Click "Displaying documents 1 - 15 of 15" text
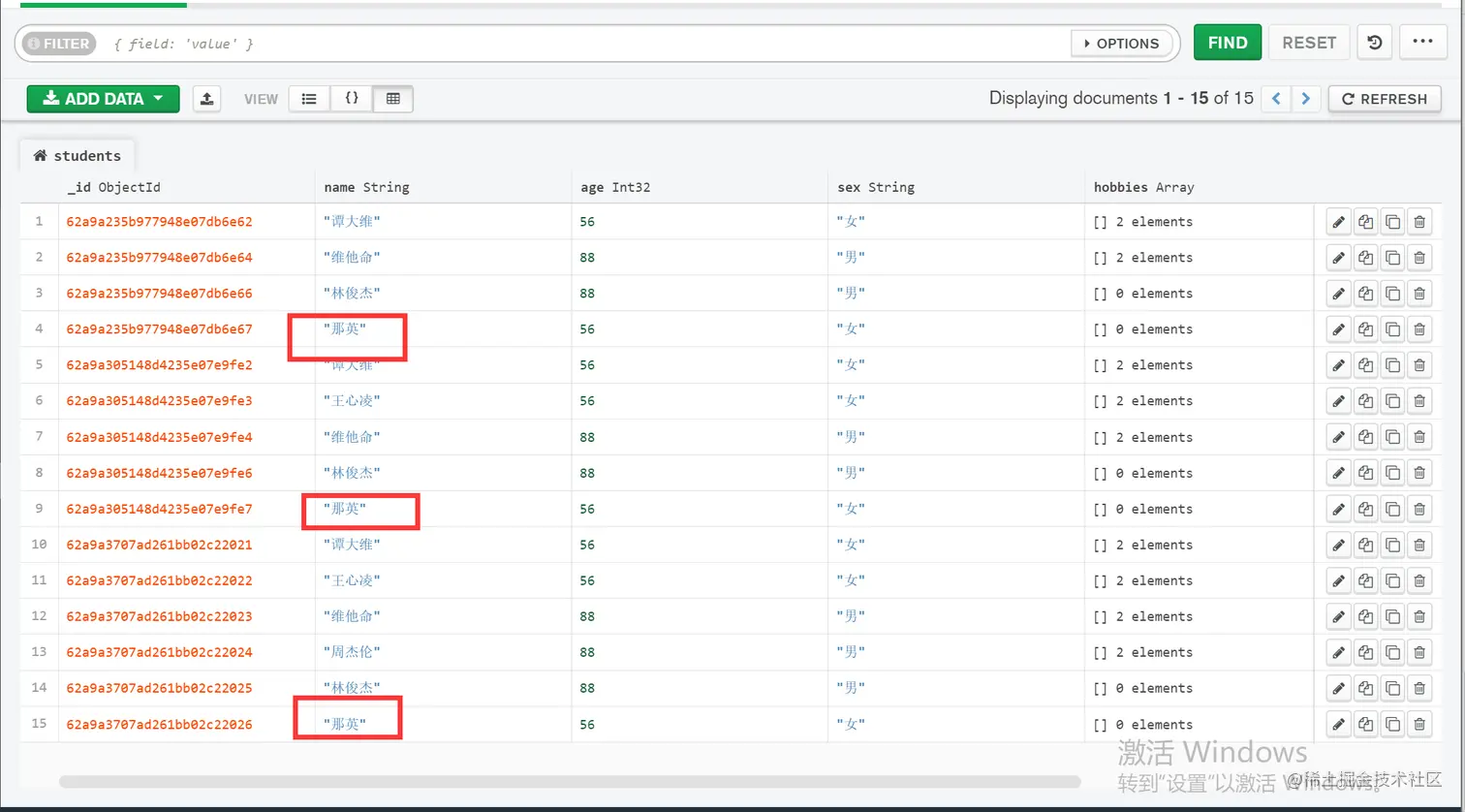This screenshot has width=1465, height=812. pyautogui.click(x=1121, y=98)
